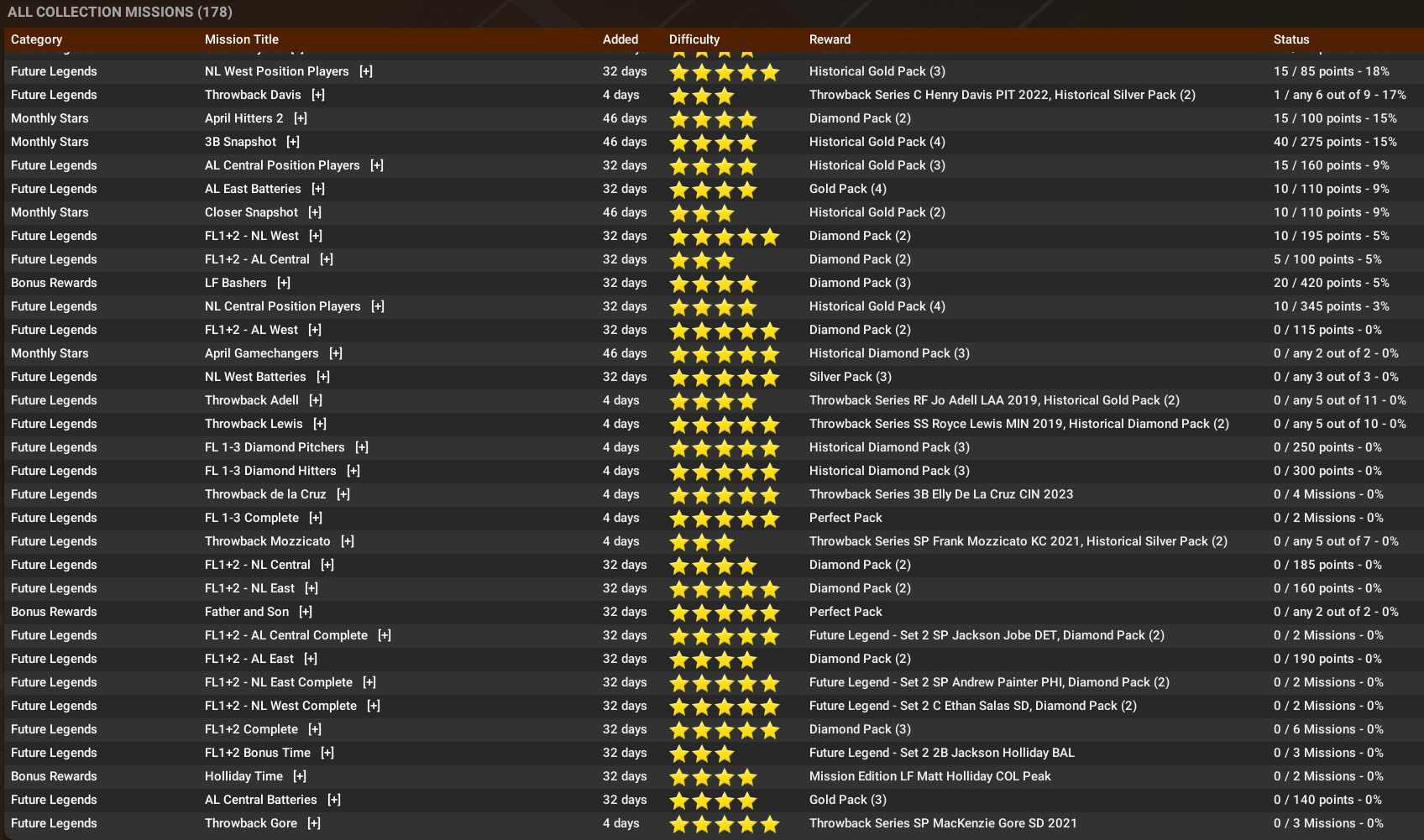Select the Elly De La Cruz reward text
The image size is (1424, 840).
pos(940,494)
